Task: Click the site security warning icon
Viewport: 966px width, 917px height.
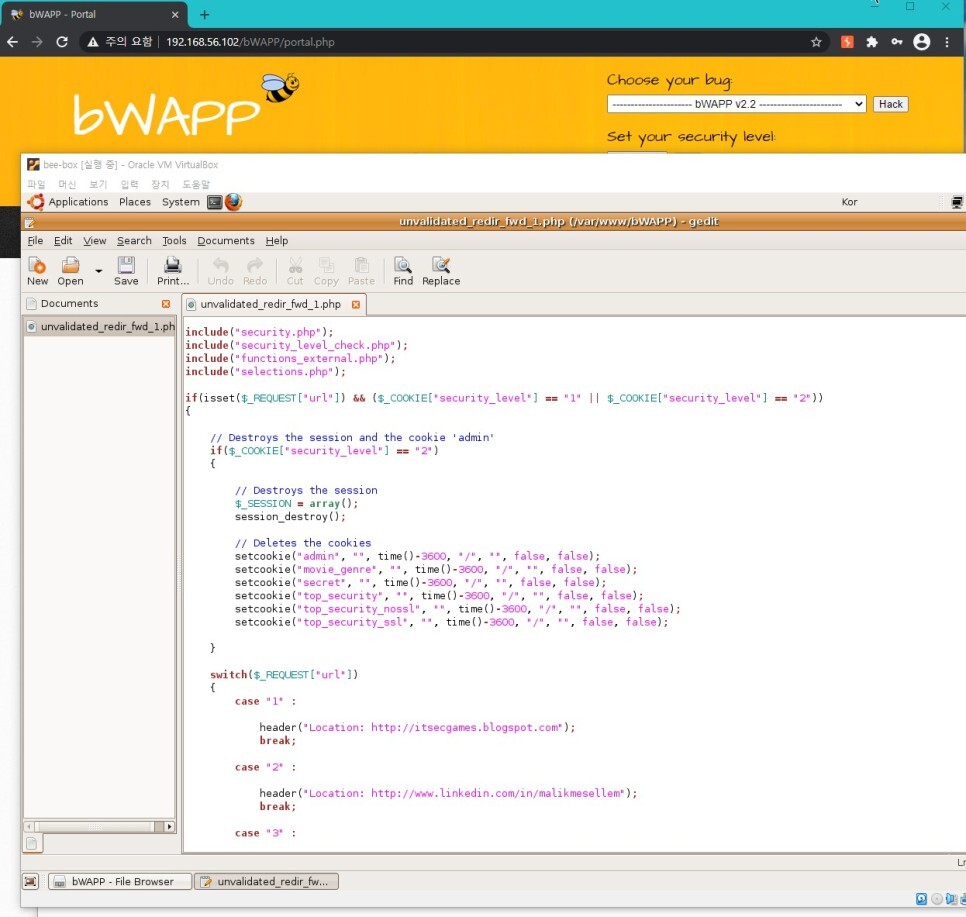Action: tap(93, 42)
